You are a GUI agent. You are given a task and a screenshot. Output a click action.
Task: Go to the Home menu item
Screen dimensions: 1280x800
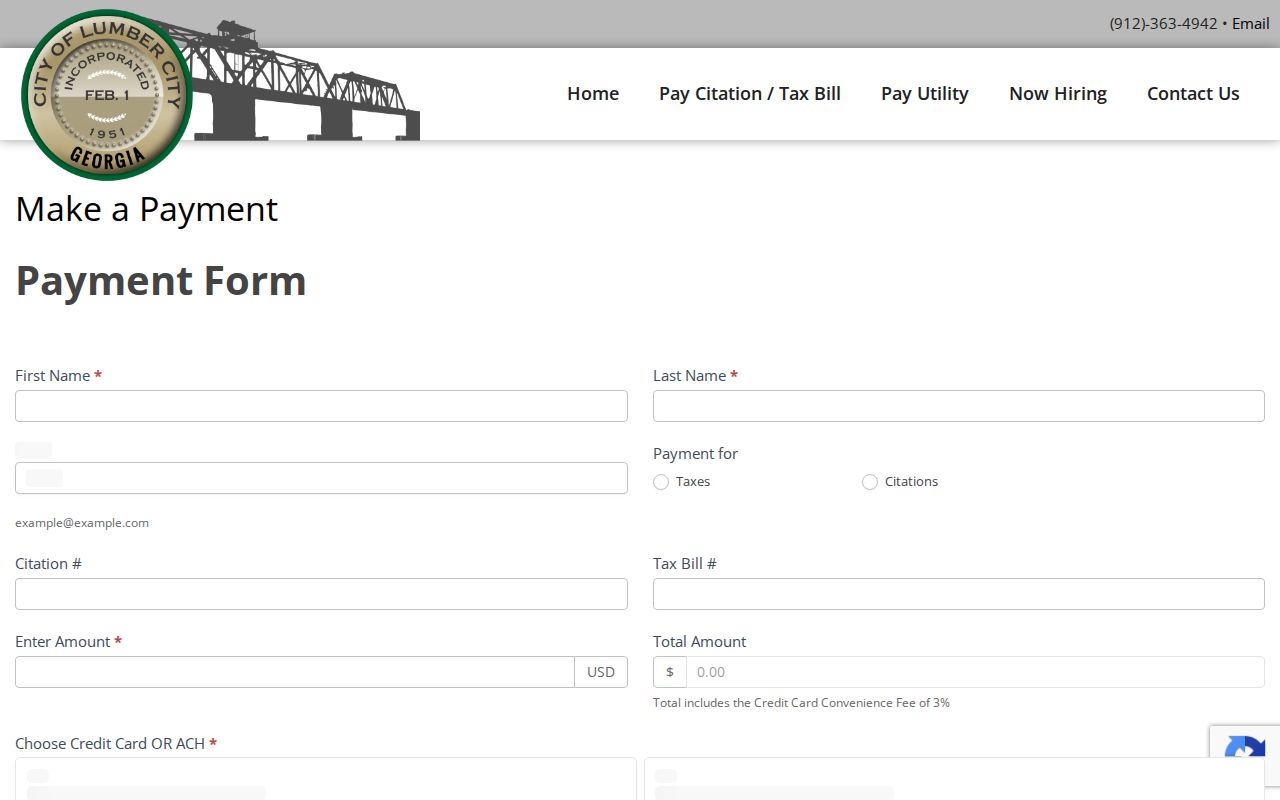pos(593,94)
